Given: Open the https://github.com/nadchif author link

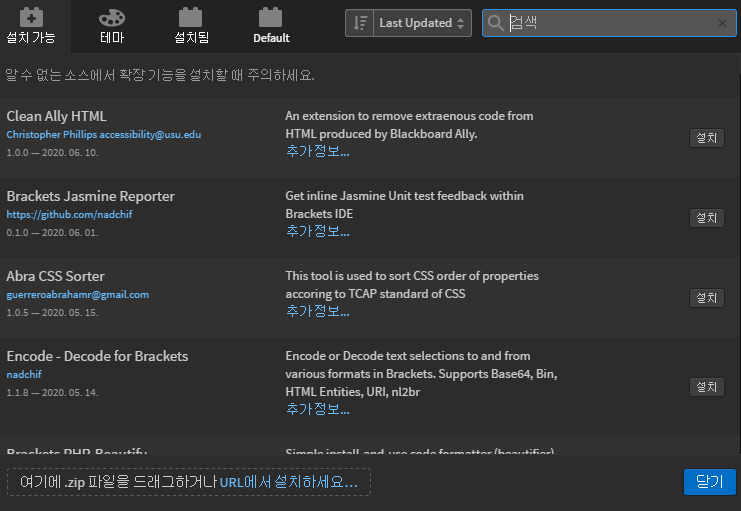Looking at the screenshot, I should (69, 214).
